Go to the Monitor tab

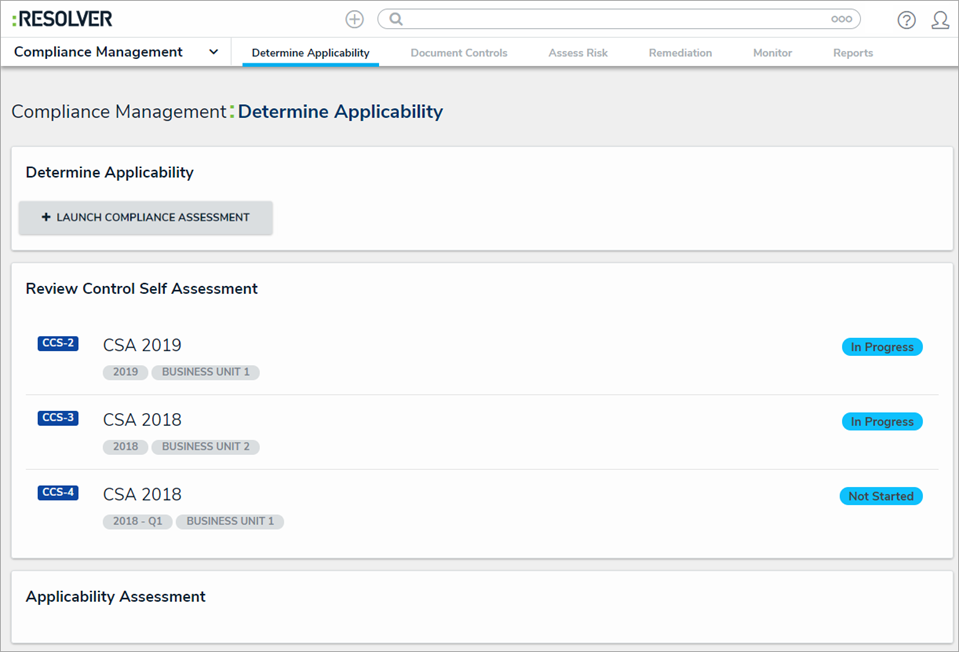point(772,53)
